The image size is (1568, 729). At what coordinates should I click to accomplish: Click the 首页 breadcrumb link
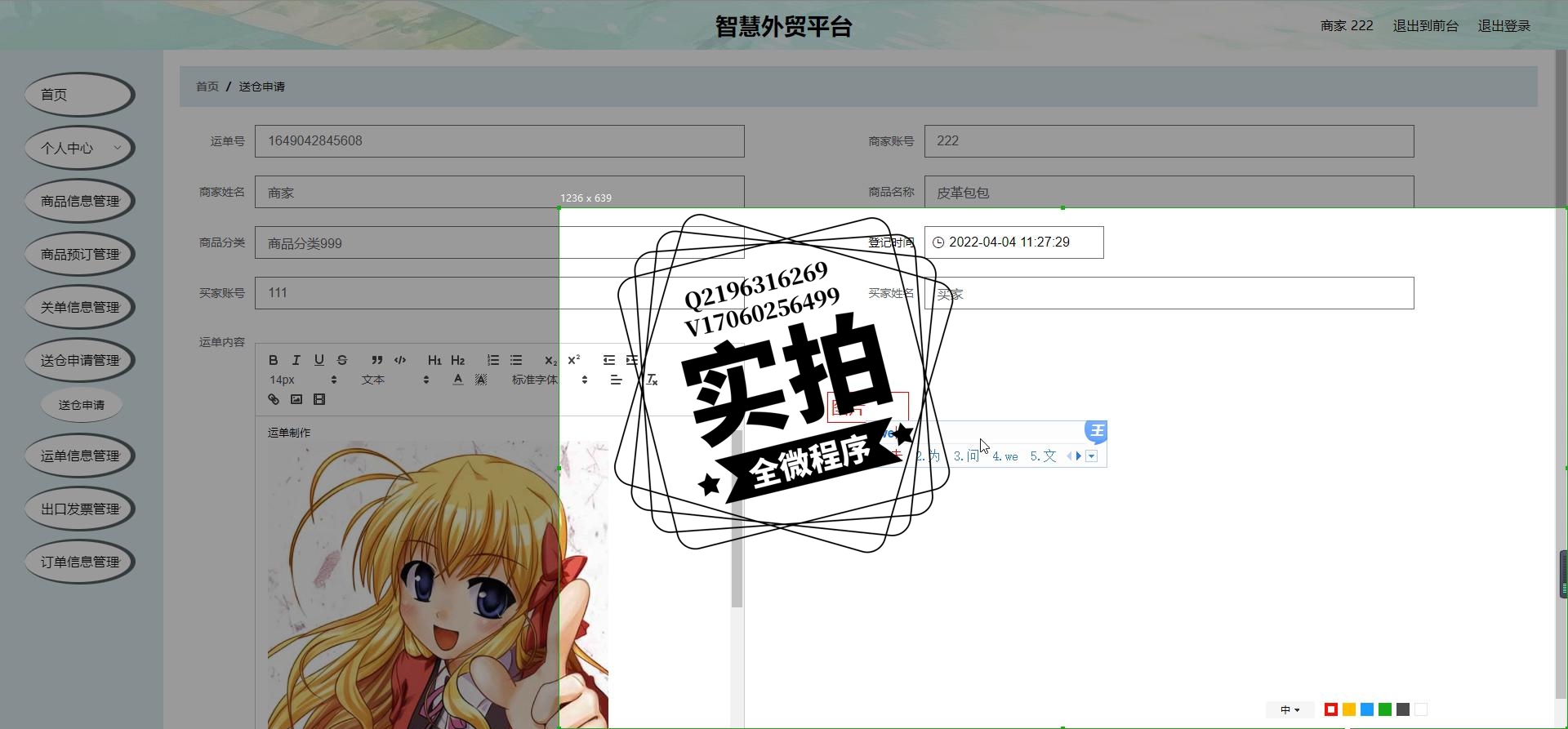tap(207, 87)
